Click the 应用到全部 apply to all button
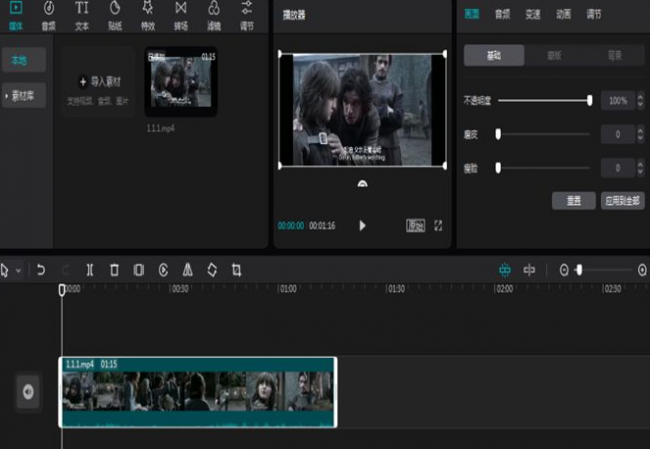 [623, 201]
